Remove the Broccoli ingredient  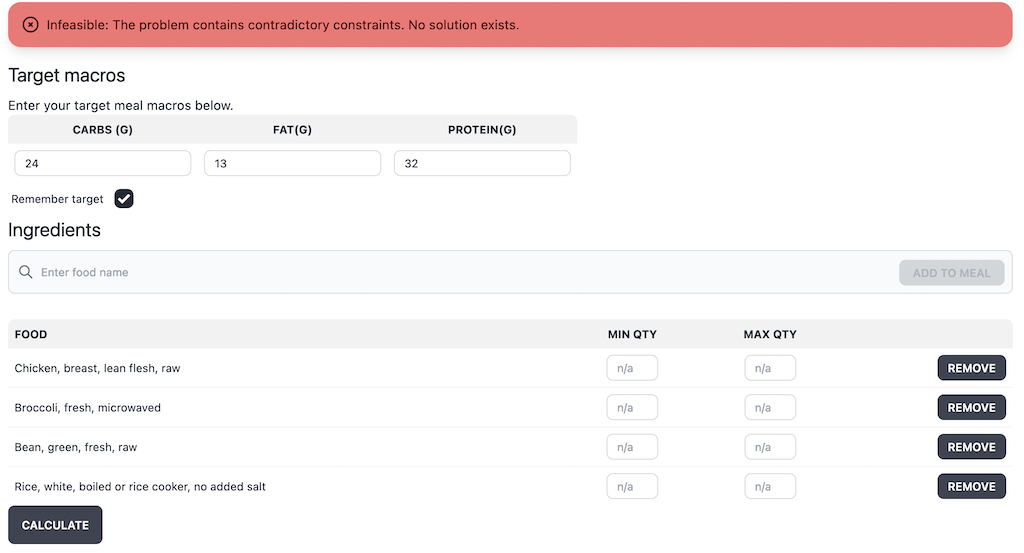pyautogui.click(x=970, y=408)
